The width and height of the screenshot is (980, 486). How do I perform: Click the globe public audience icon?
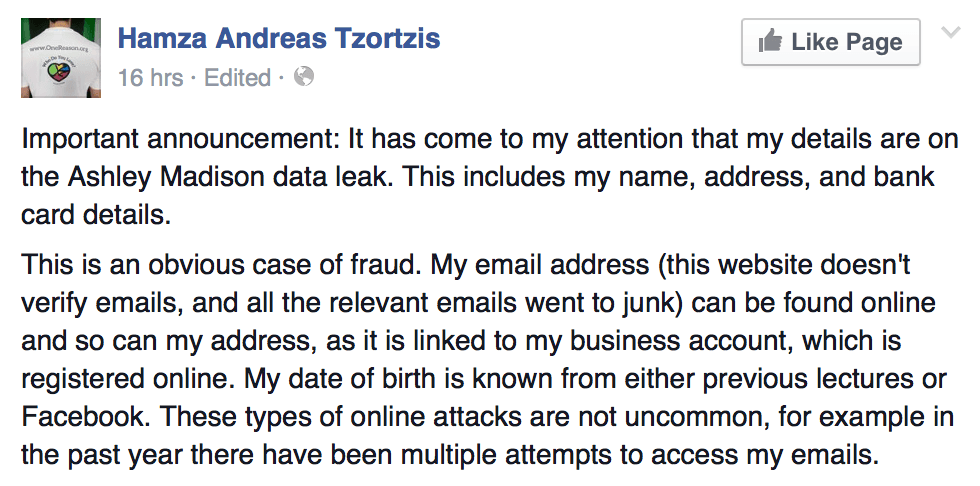(x=304, y=77)
